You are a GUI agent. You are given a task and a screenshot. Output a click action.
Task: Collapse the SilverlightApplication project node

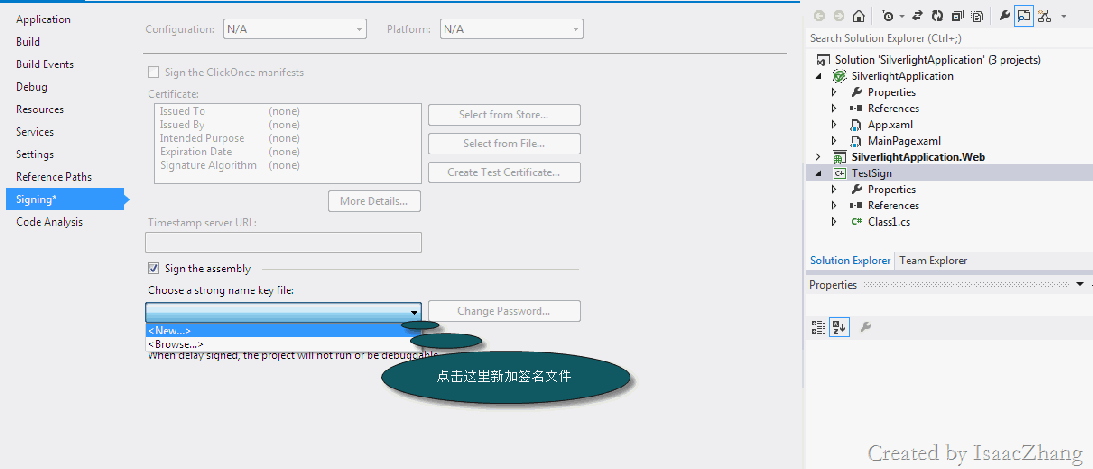pos(819,76)
